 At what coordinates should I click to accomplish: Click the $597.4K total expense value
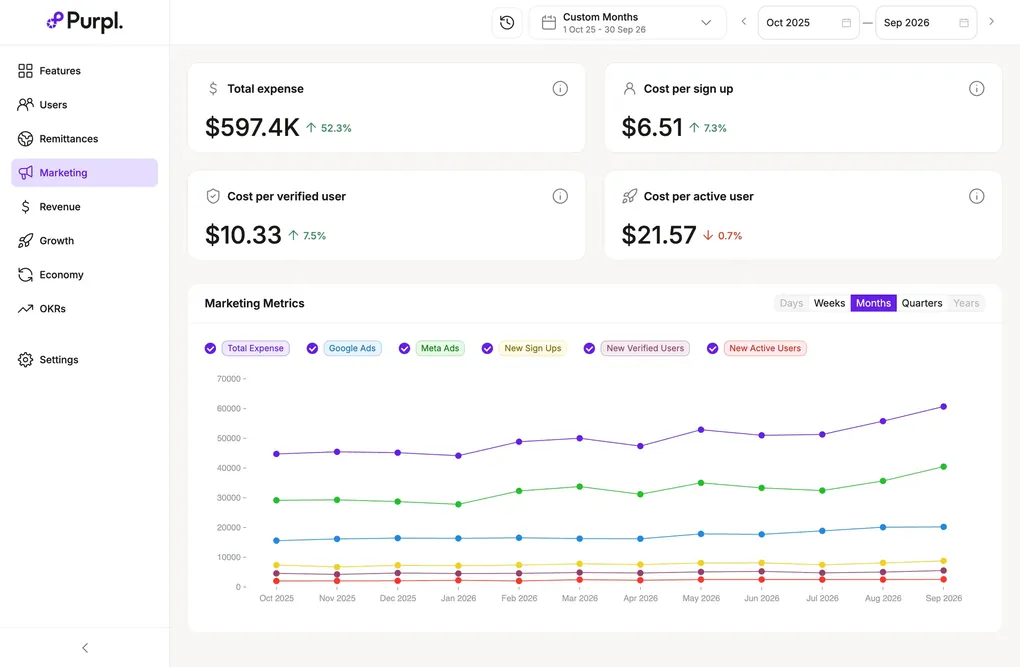click(x=252, y=127)
